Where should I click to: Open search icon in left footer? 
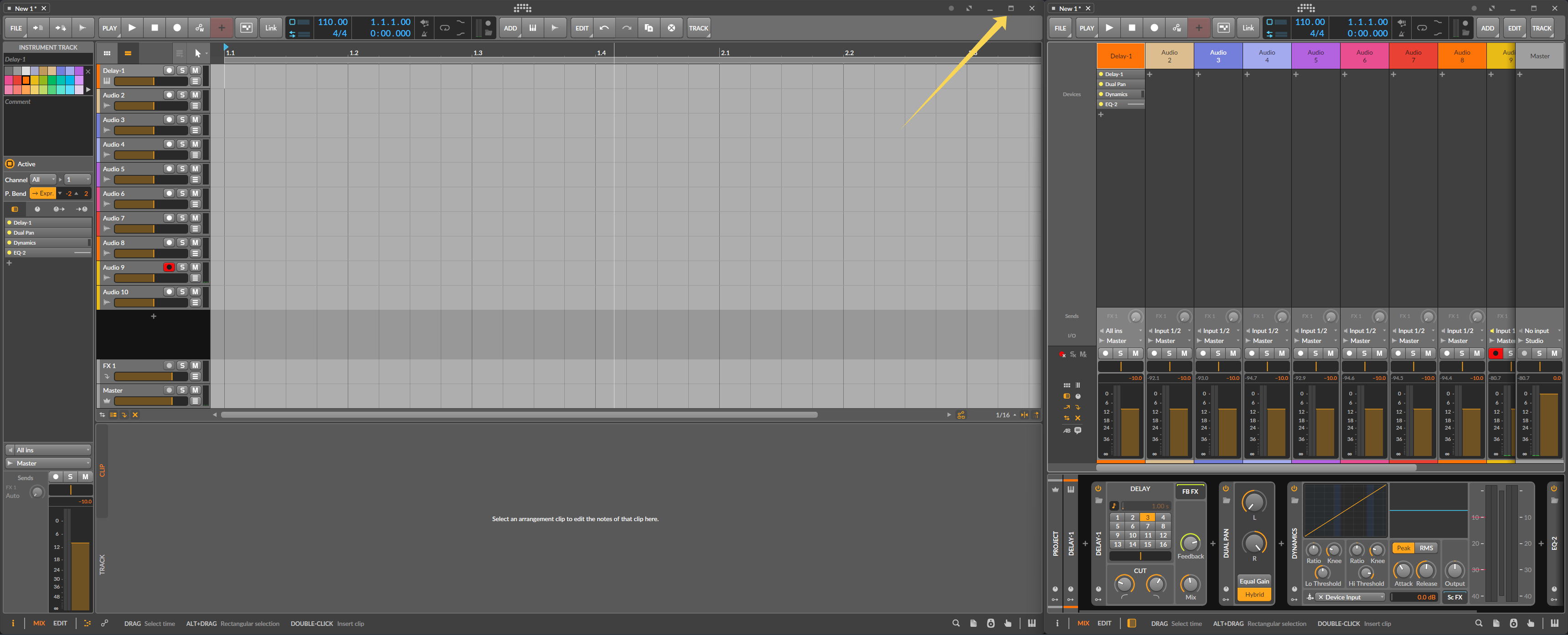coord(956,624)
